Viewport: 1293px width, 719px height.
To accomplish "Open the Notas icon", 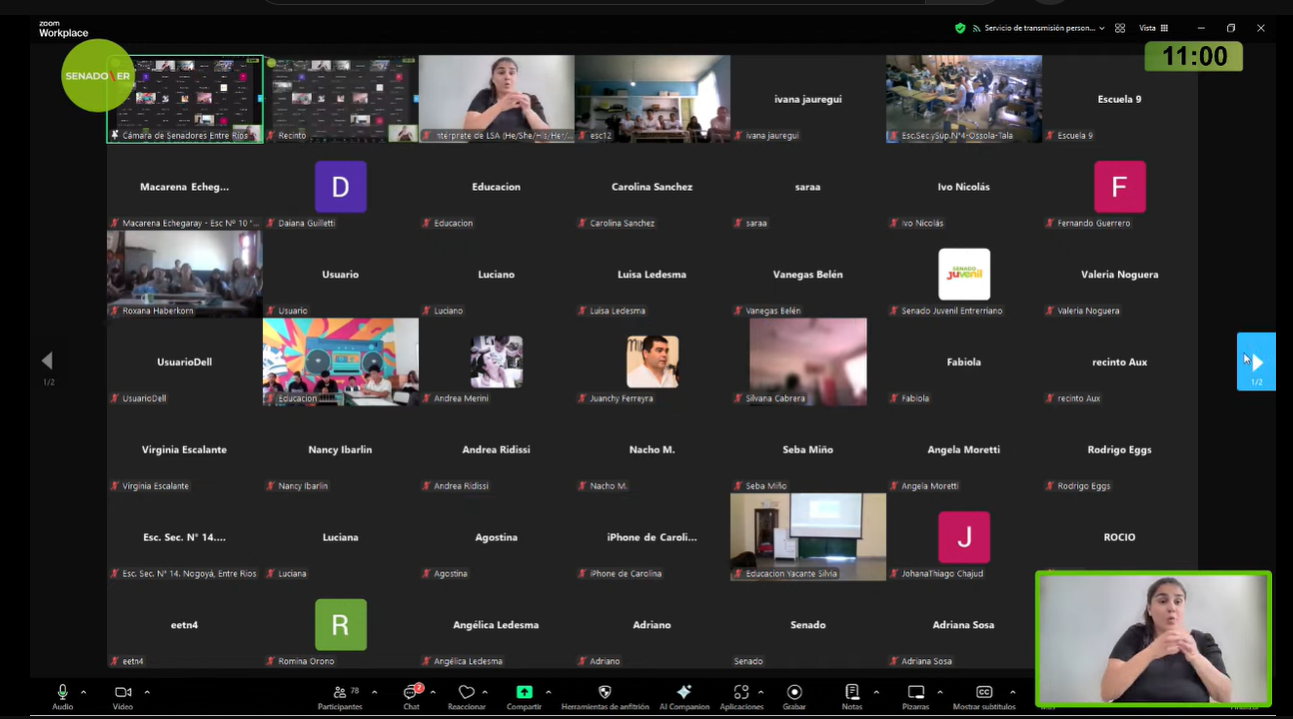I will 852,692.
